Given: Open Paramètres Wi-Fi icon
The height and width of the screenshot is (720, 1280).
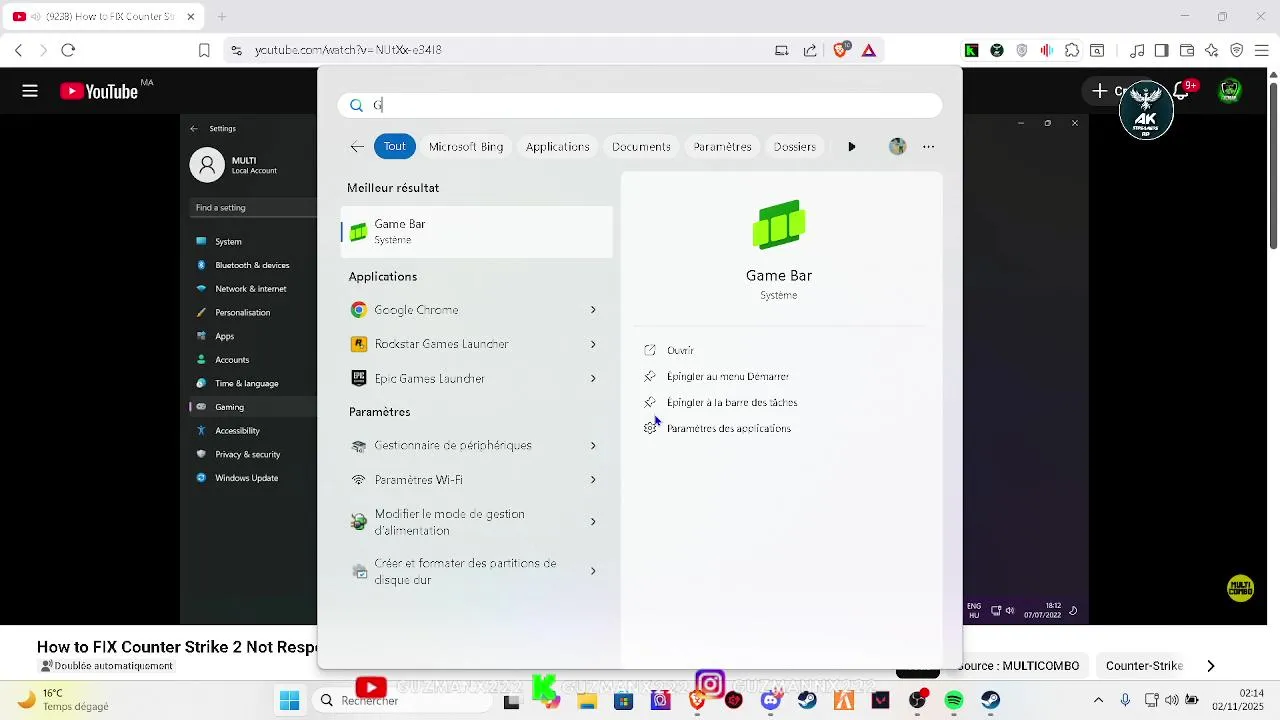Looking at the screenshot, I should tap(358, 480).
